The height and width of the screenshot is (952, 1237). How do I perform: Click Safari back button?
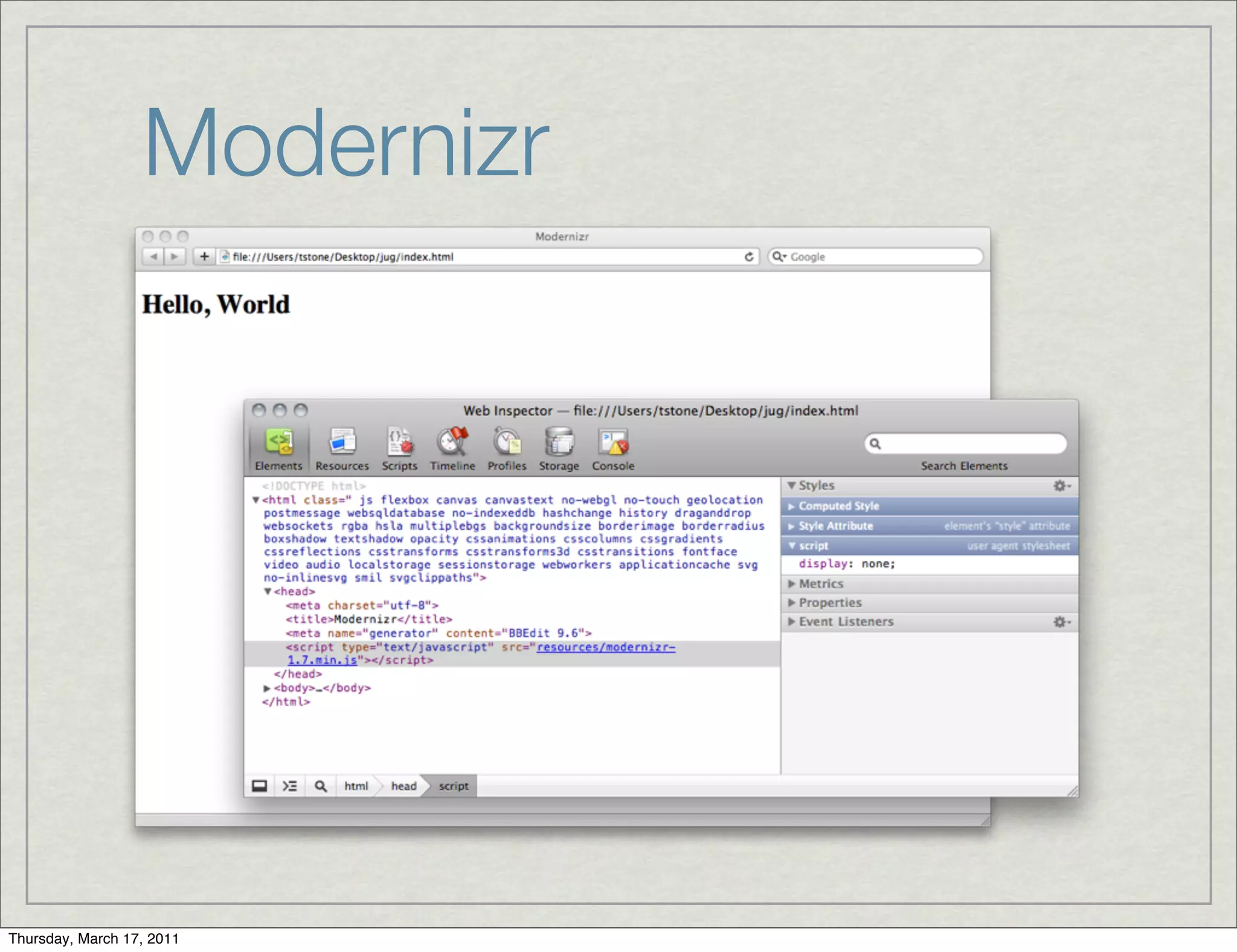(x=153, y=257)
